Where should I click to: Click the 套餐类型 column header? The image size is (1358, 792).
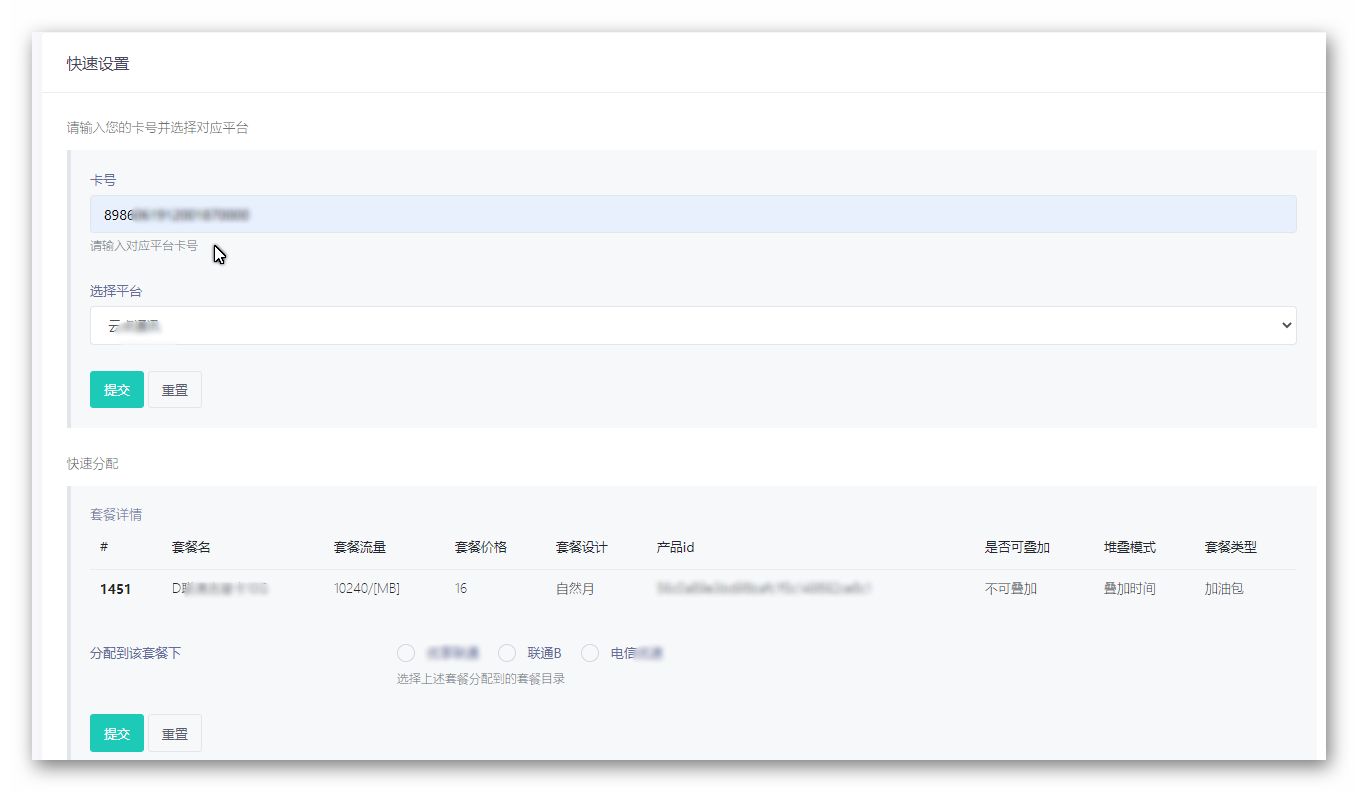pyautogui.click(x=1231, y=547)
